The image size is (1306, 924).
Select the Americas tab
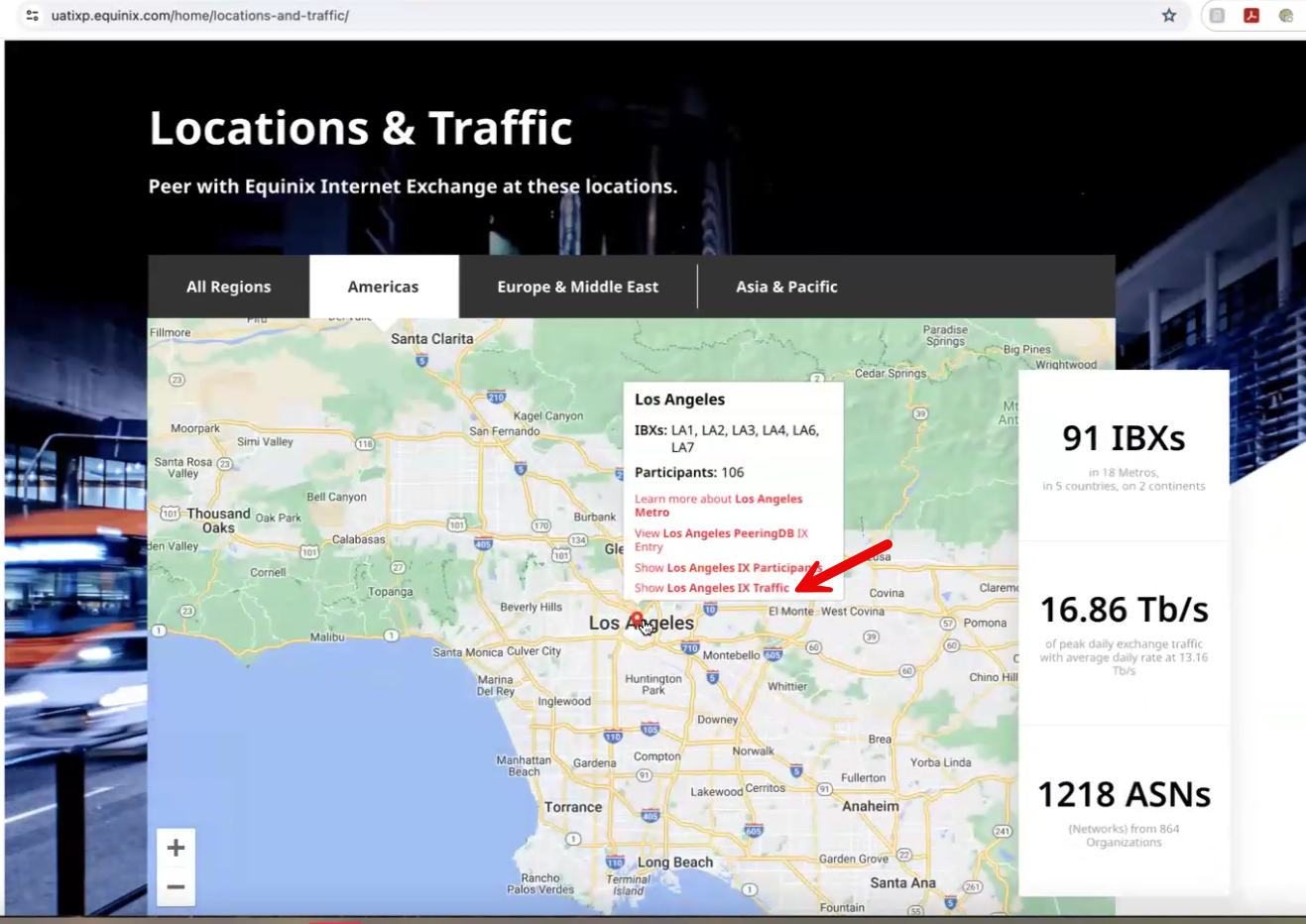pos(384,287)
